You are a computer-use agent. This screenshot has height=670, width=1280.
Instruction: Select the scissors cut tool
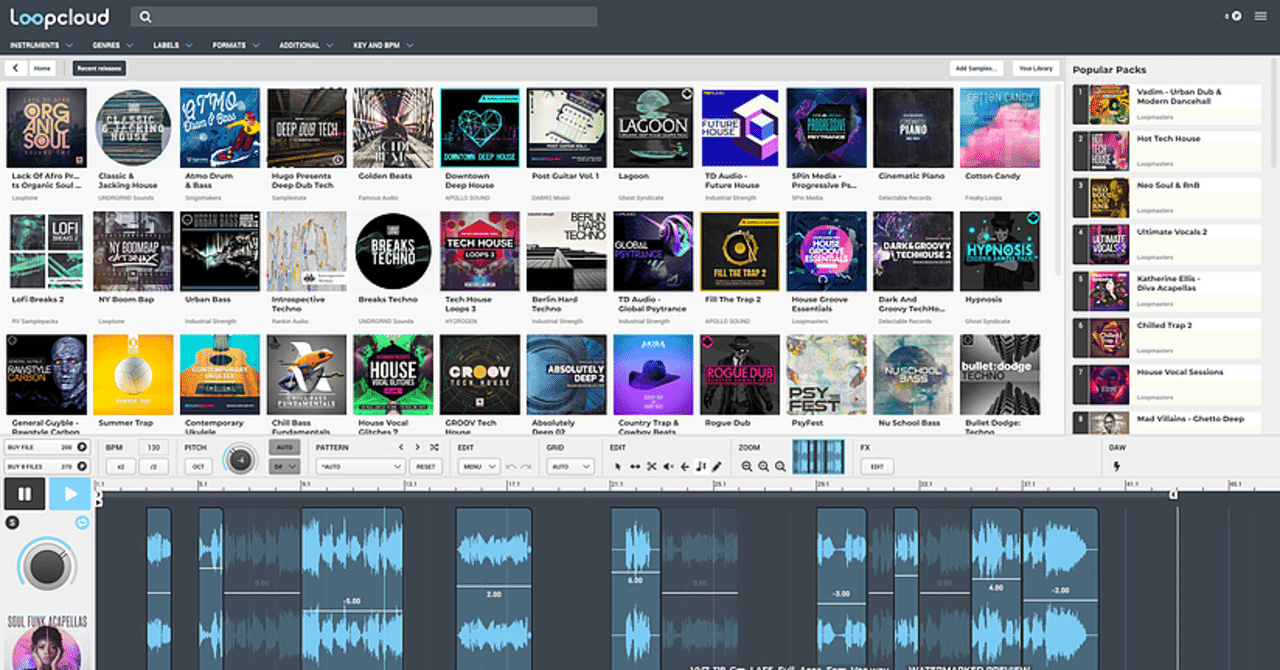tap(651, 466)
